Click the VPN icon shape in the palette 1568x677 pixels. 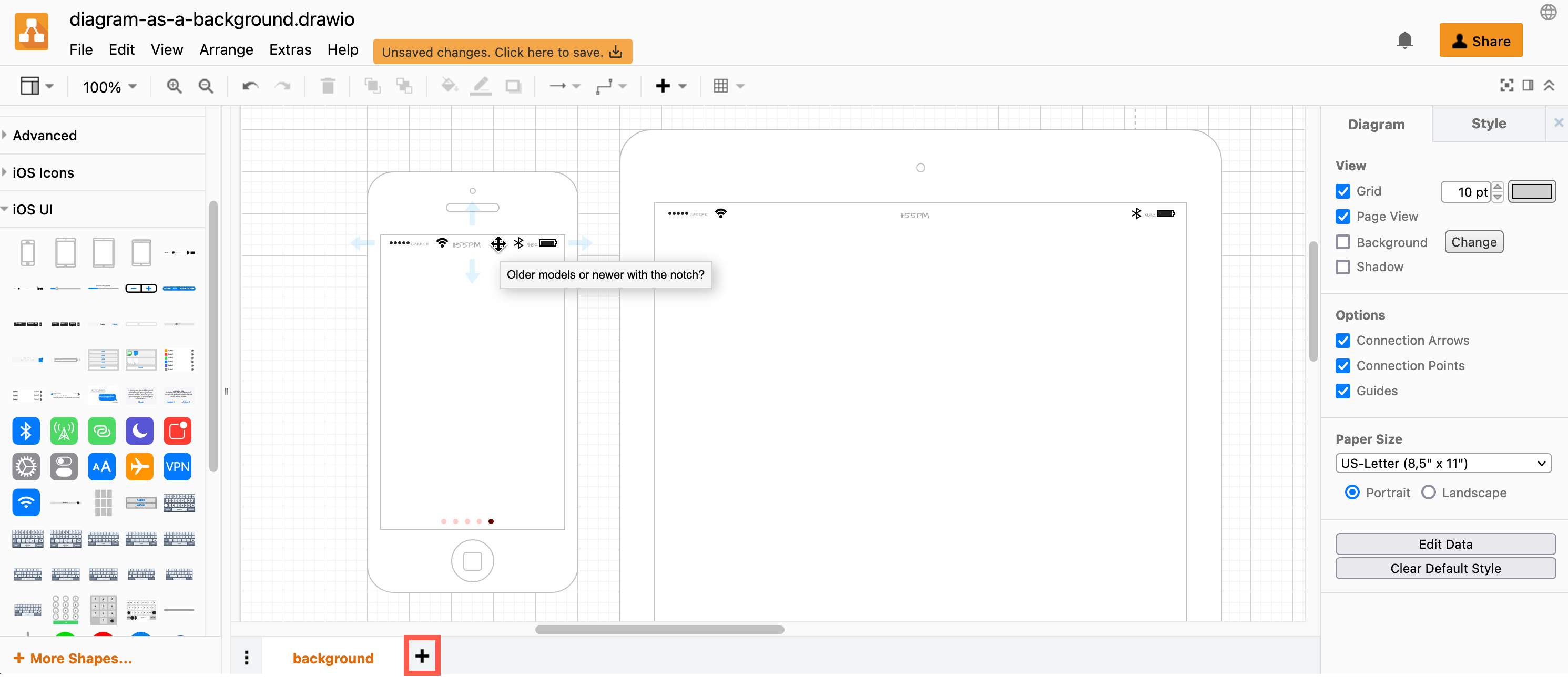pos(177,467)
